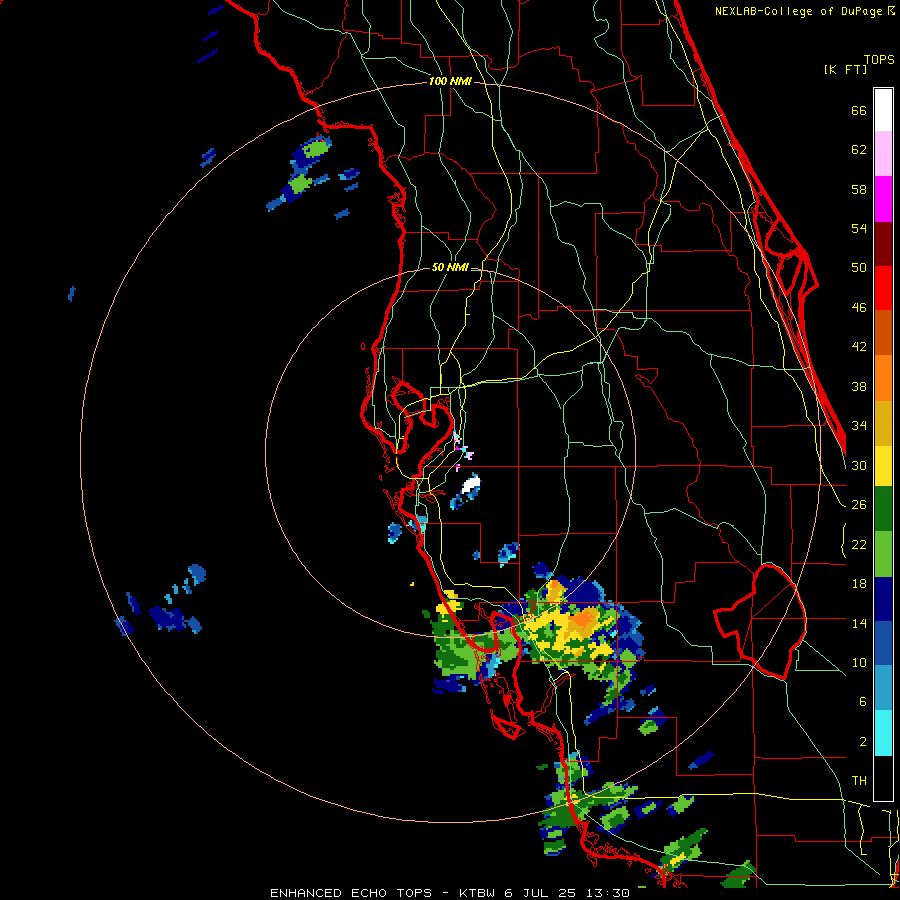The image size is (900, 900).
Task: Click the 50 NMI range ring label
Action: tap(450, 267)
